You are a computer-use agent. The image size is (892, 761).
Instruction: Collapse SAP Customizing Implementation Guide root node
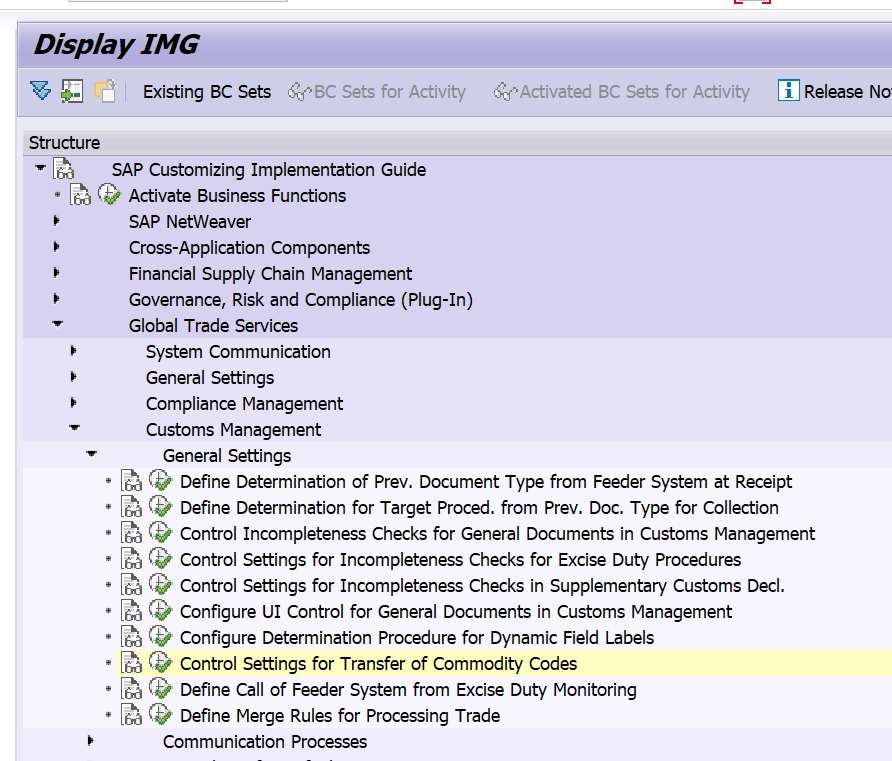[40, 168]
